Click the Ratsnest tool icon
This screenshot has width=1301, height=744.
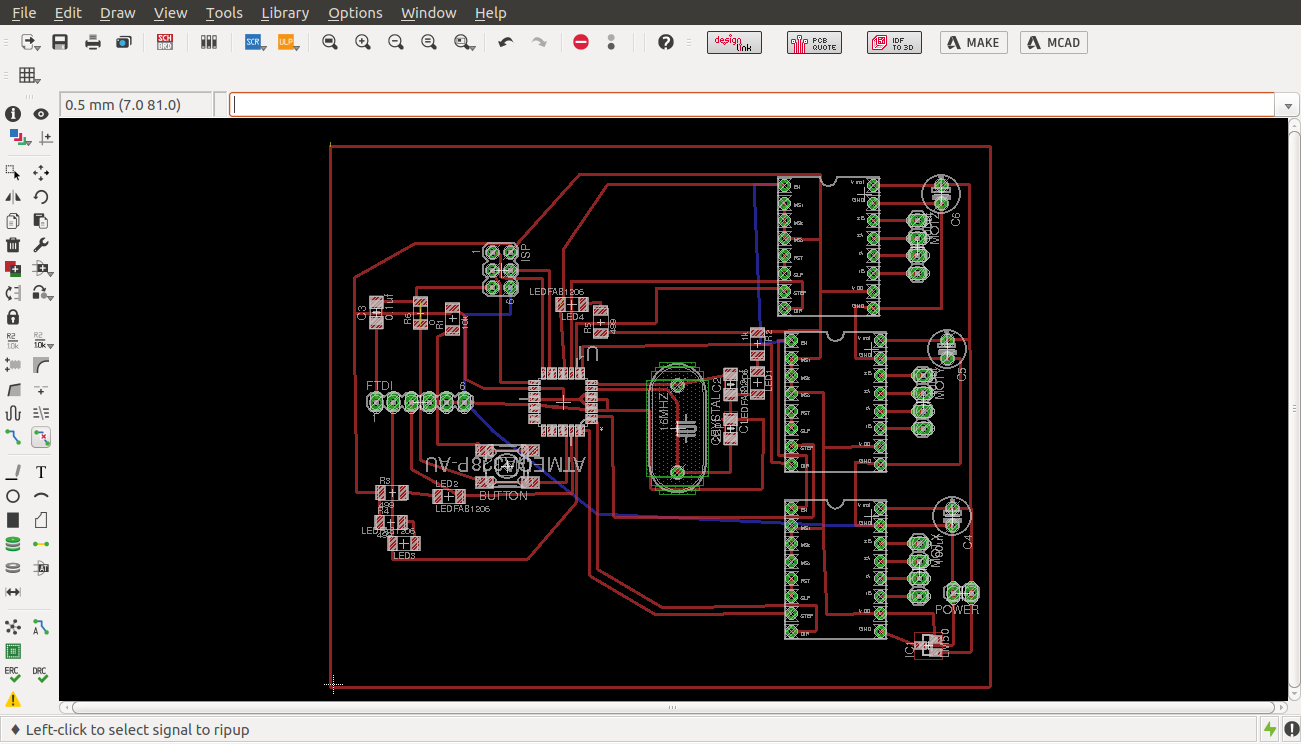(x=13, y=627)
